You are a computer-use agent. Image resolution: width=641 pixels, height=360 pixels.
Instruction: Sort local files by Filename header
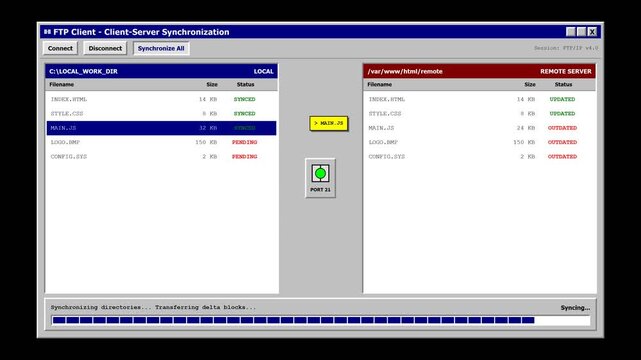[x=61, y=85]
